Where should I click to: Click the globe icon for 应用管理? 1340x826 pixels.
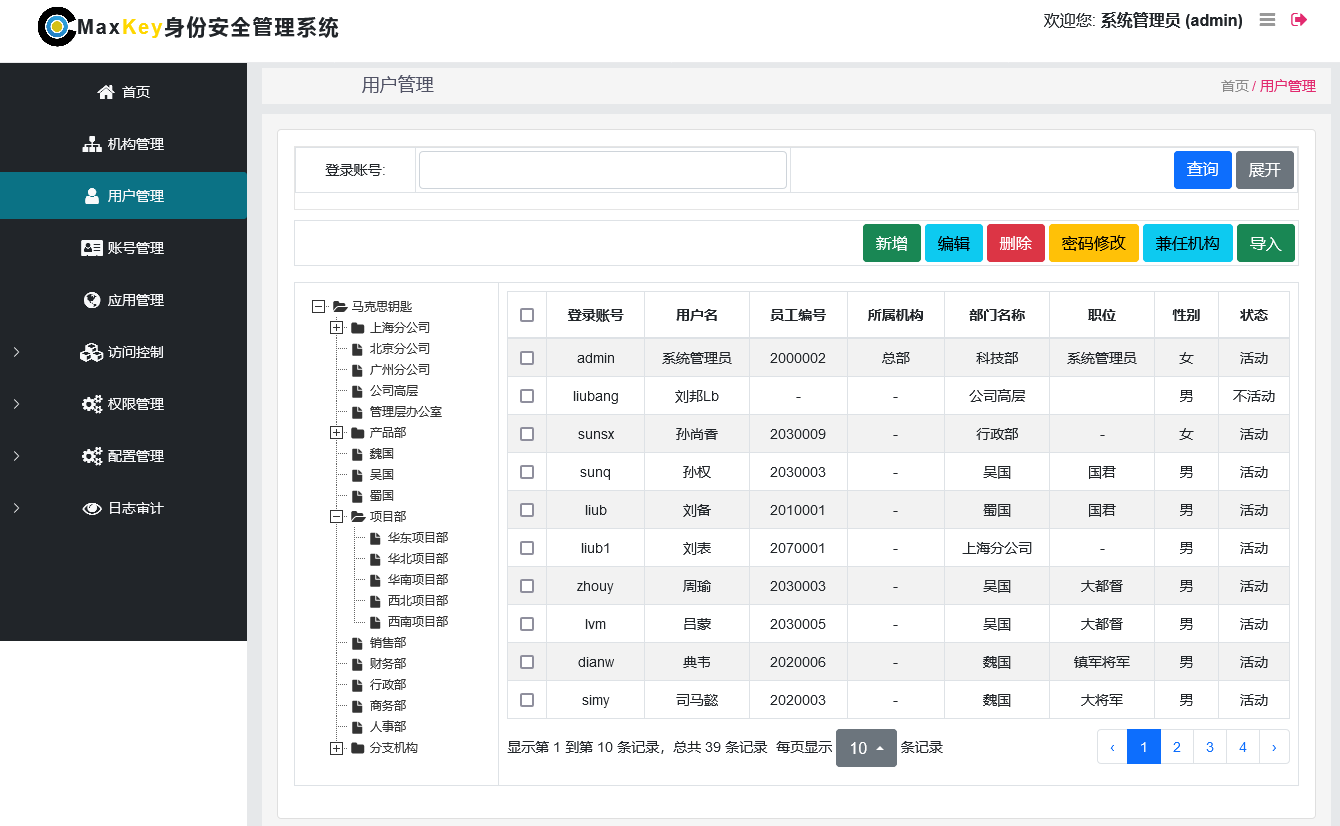92,300
